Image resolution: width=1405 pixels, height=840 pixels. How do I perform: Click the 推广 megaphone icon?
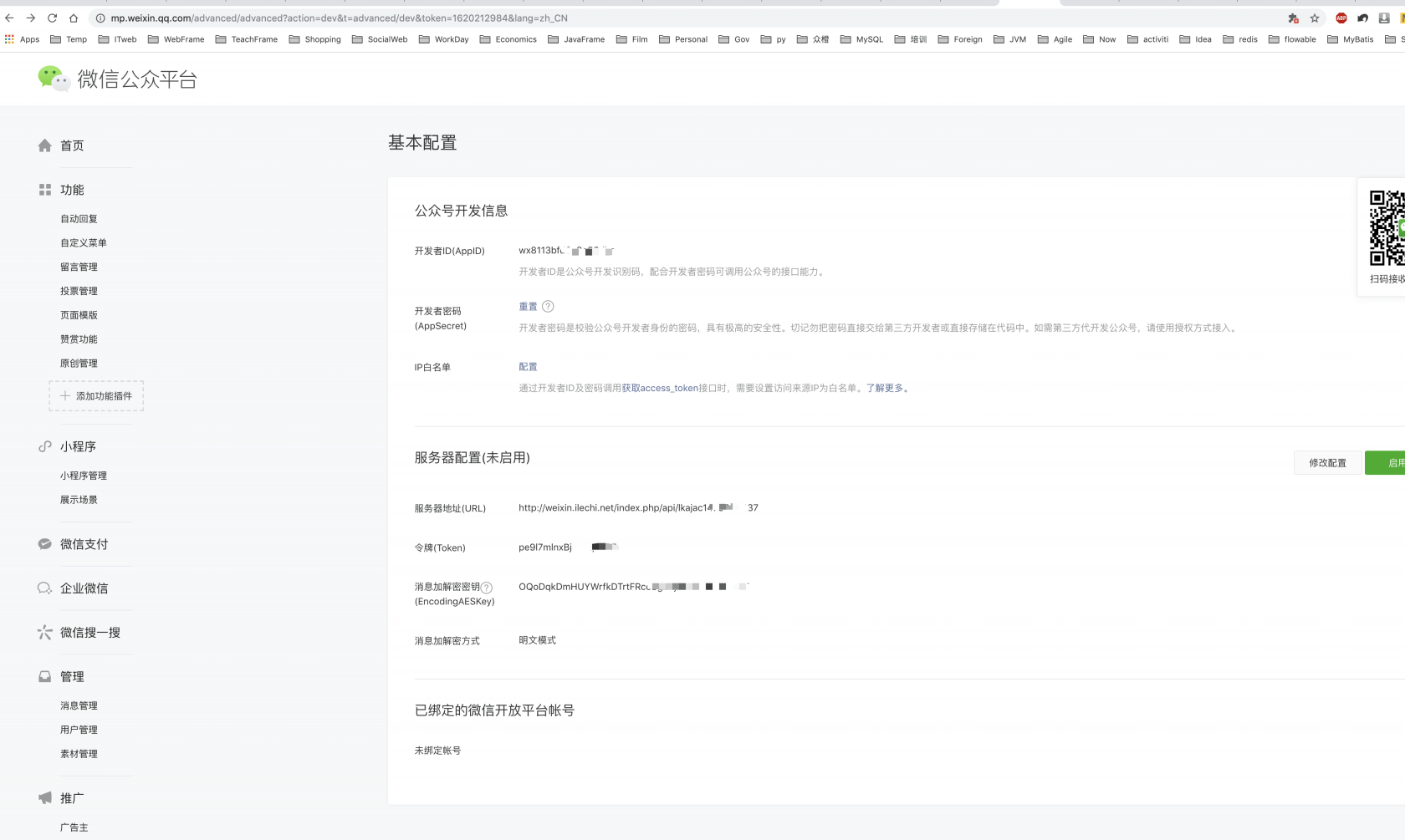[45, 798]
